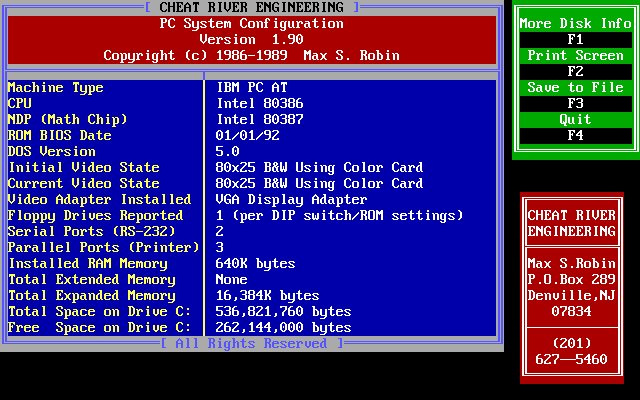Select the Floppy Drives Reported label
The image size is (640, 400).
(x=96, y=216)
